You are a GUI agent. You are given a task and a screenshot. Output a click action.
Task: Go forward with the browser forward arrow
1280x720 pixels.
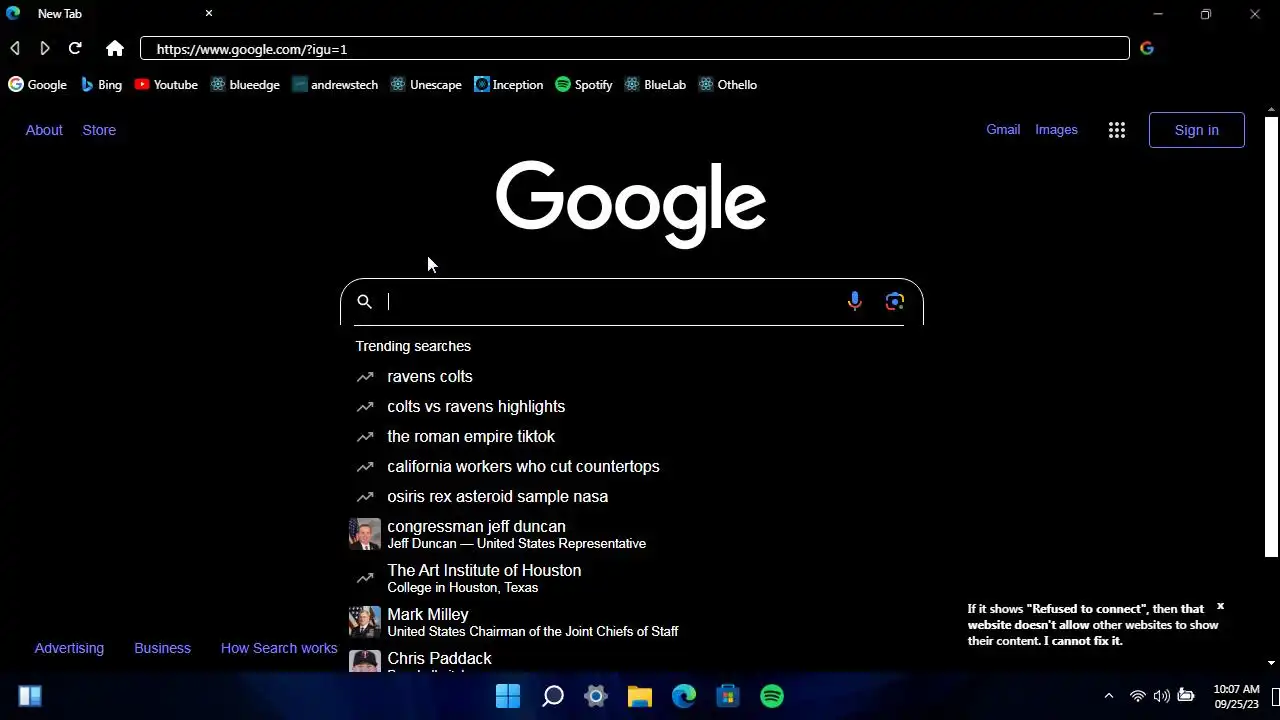(44, 48)
